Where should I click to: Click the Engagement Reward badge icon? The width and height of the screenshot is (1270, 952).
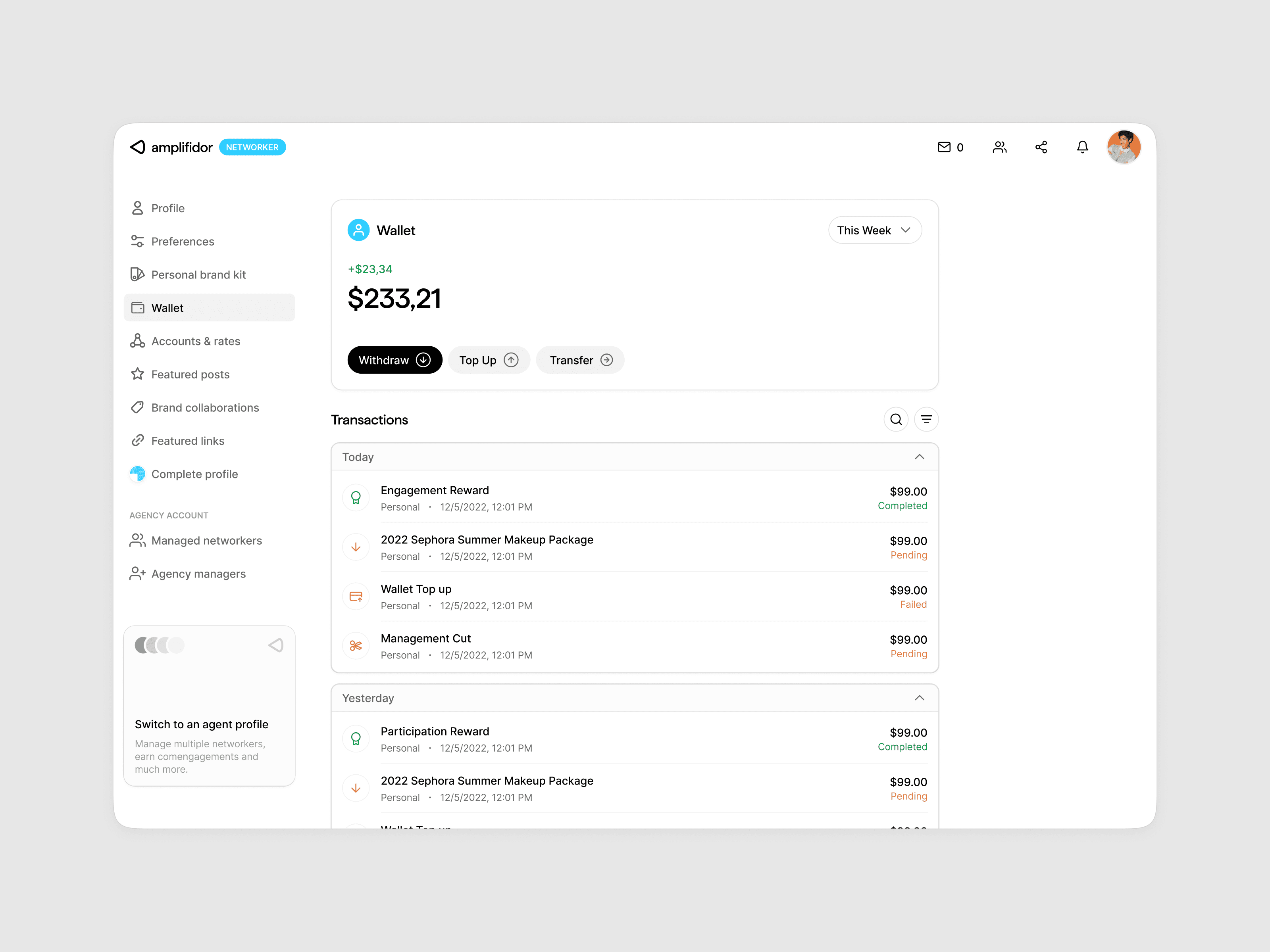pyautogui.click(x=356, y=497)
